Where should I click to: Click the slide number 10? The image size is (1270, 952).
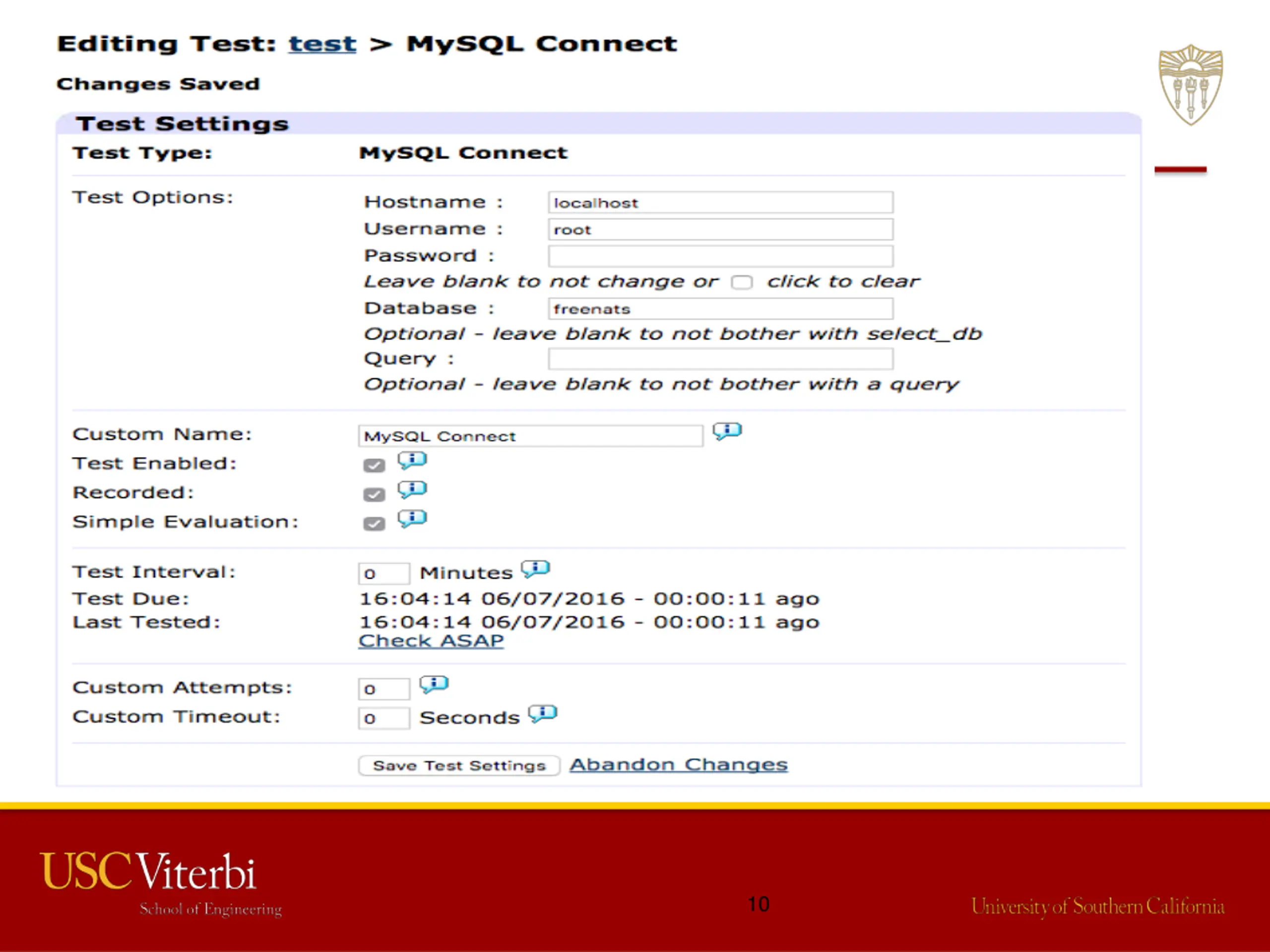(759, 904)
